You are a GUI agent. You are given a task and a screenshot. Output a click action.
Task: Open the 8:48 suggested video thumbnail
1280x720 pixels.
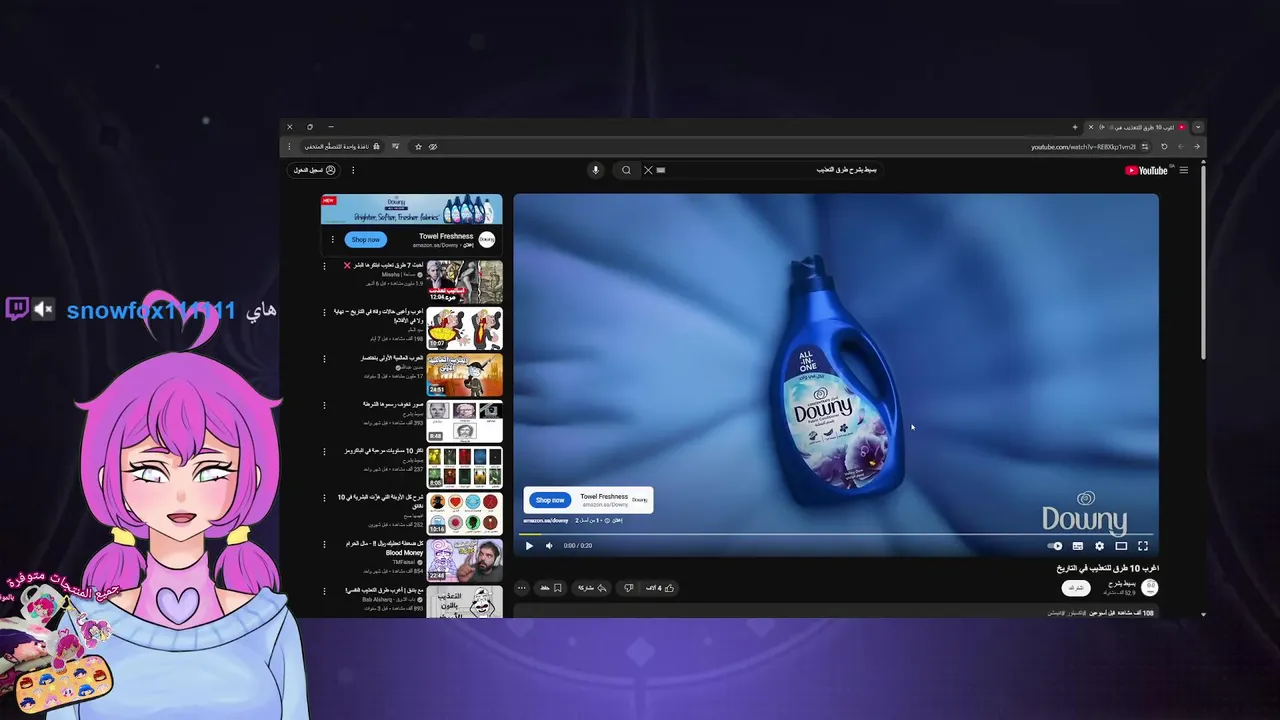point(465,421)
